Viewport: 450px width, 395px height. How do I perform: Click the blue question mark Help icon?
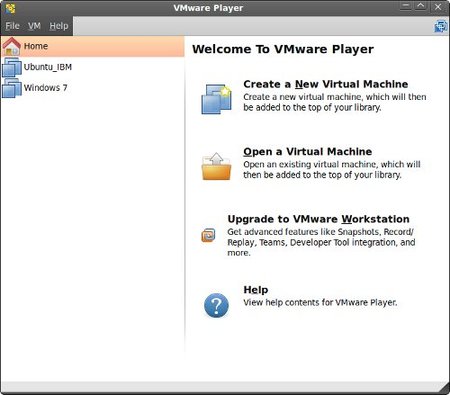pos(216,305)
